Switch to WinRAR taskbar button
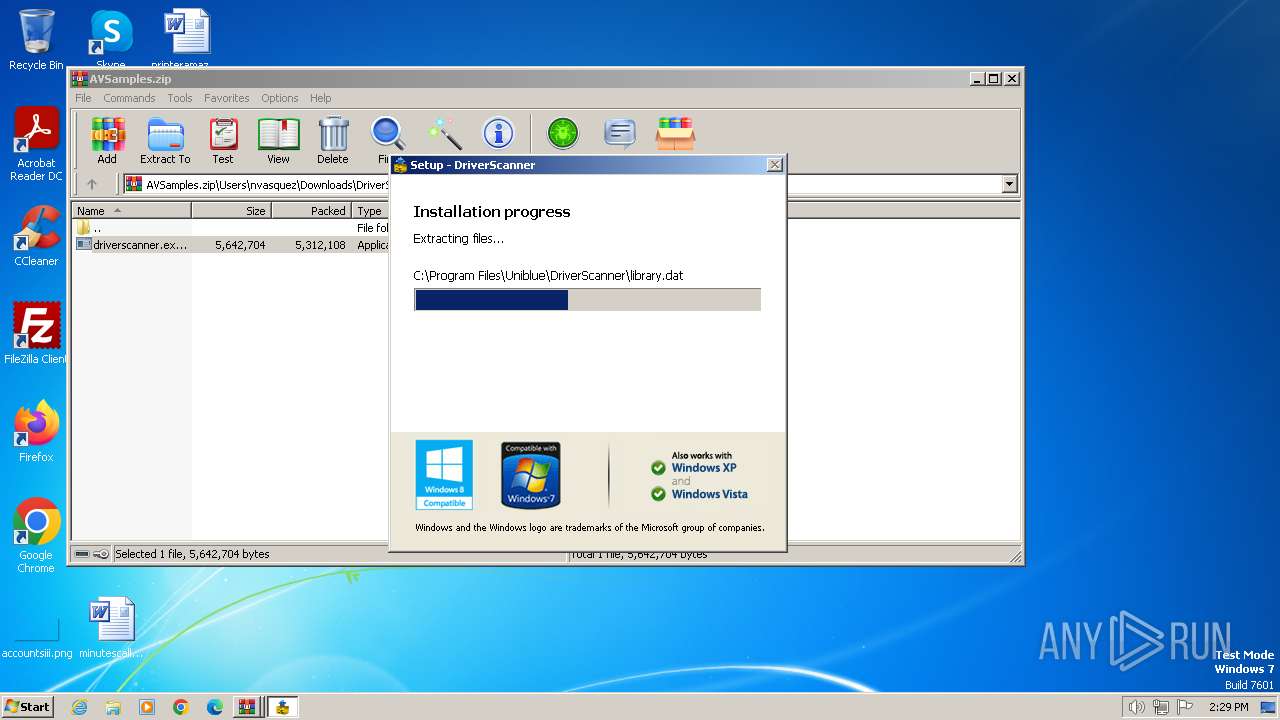Image resolution: width=1280 pixels, height=720 pixels. point(246,707)
